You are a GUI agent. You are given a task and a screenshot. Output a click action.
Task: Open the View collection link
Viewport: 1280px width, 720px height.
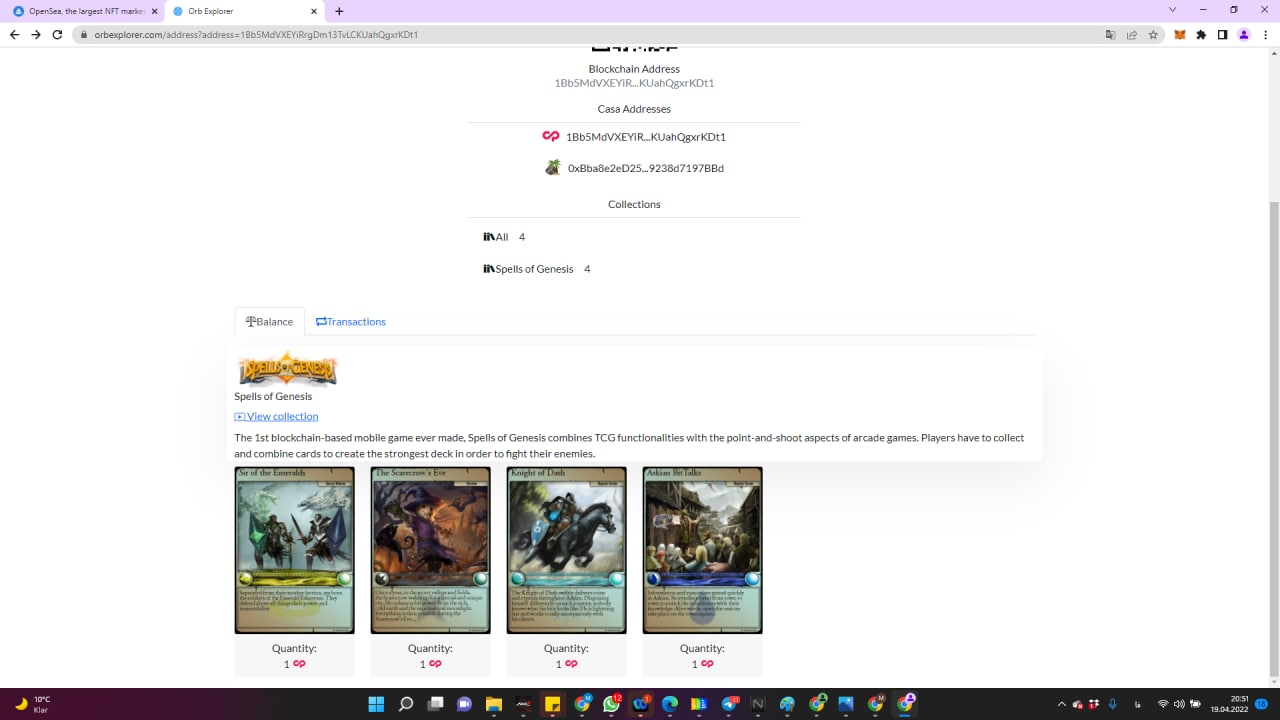pyautogui.click(x=276, y=416)
